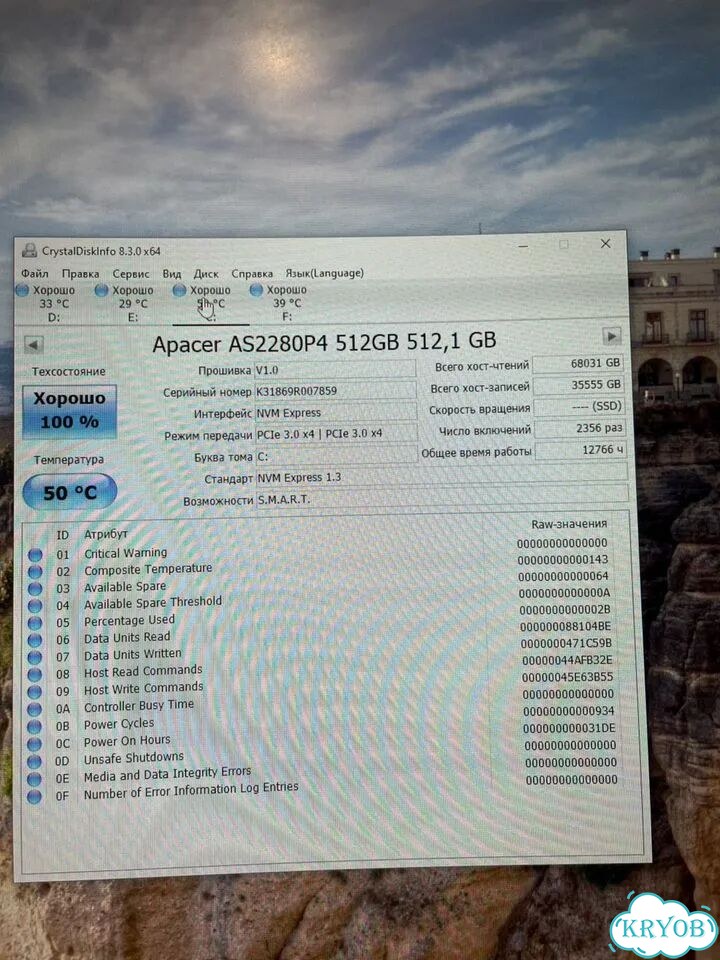Click the Unsafe Shutdowns attribute name

point(133,758)
